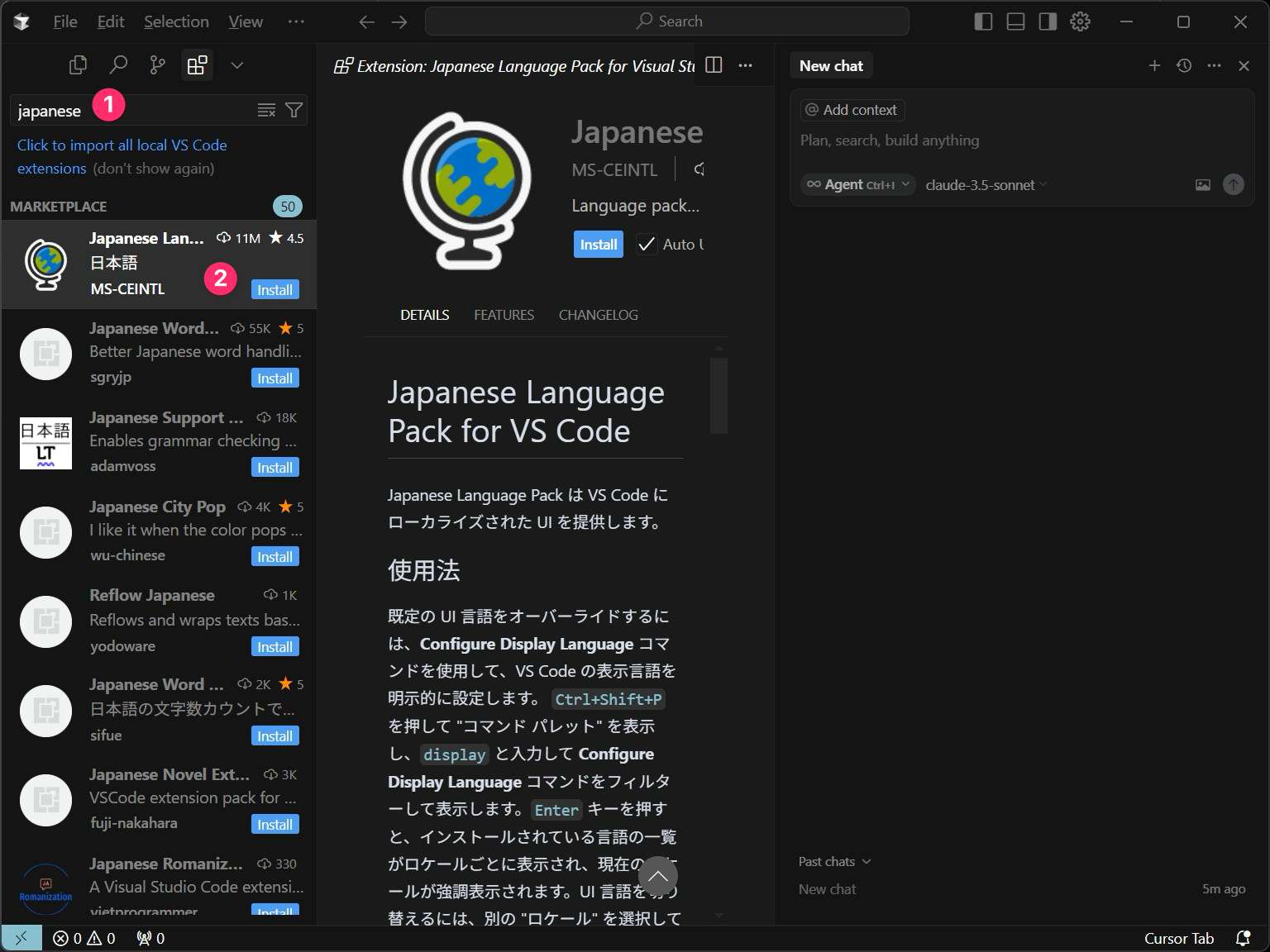Select the Japanese Language Pack extension tab

pos(514,66)
